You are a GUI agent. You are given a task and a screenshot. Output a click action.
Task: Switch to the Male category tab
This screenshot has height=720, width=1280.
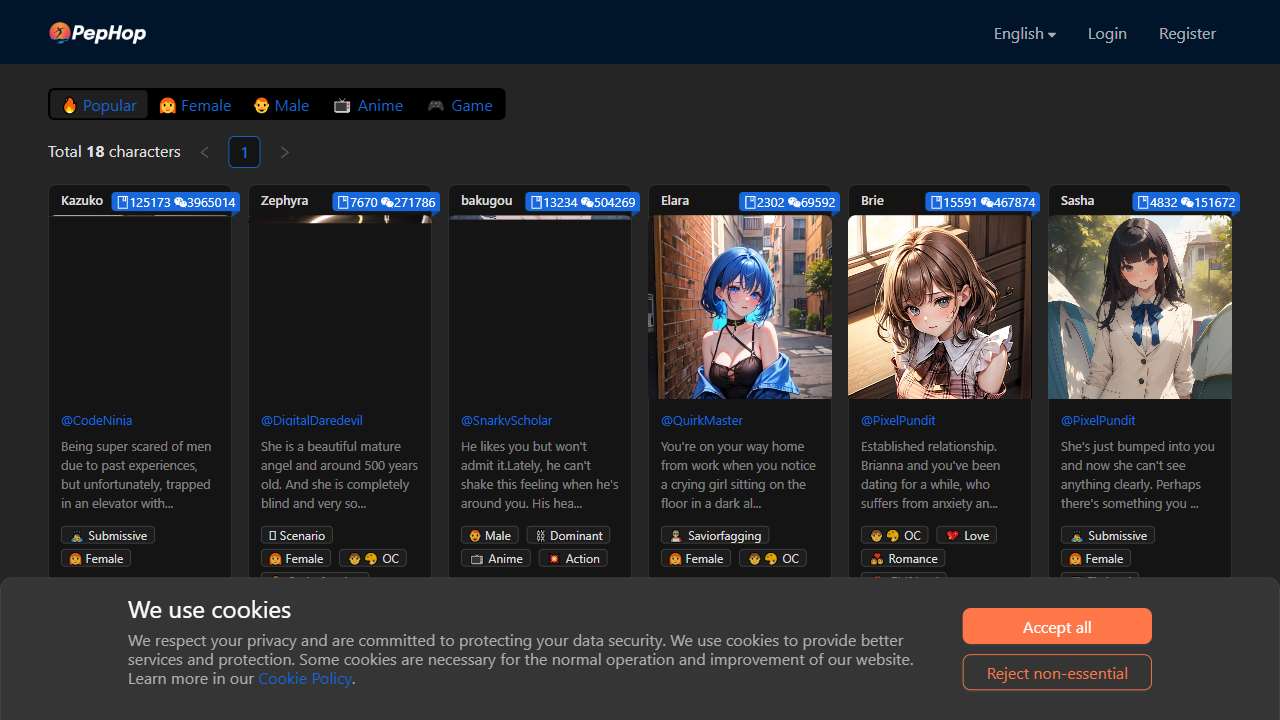pyautogui.click(x=281, y=105)
